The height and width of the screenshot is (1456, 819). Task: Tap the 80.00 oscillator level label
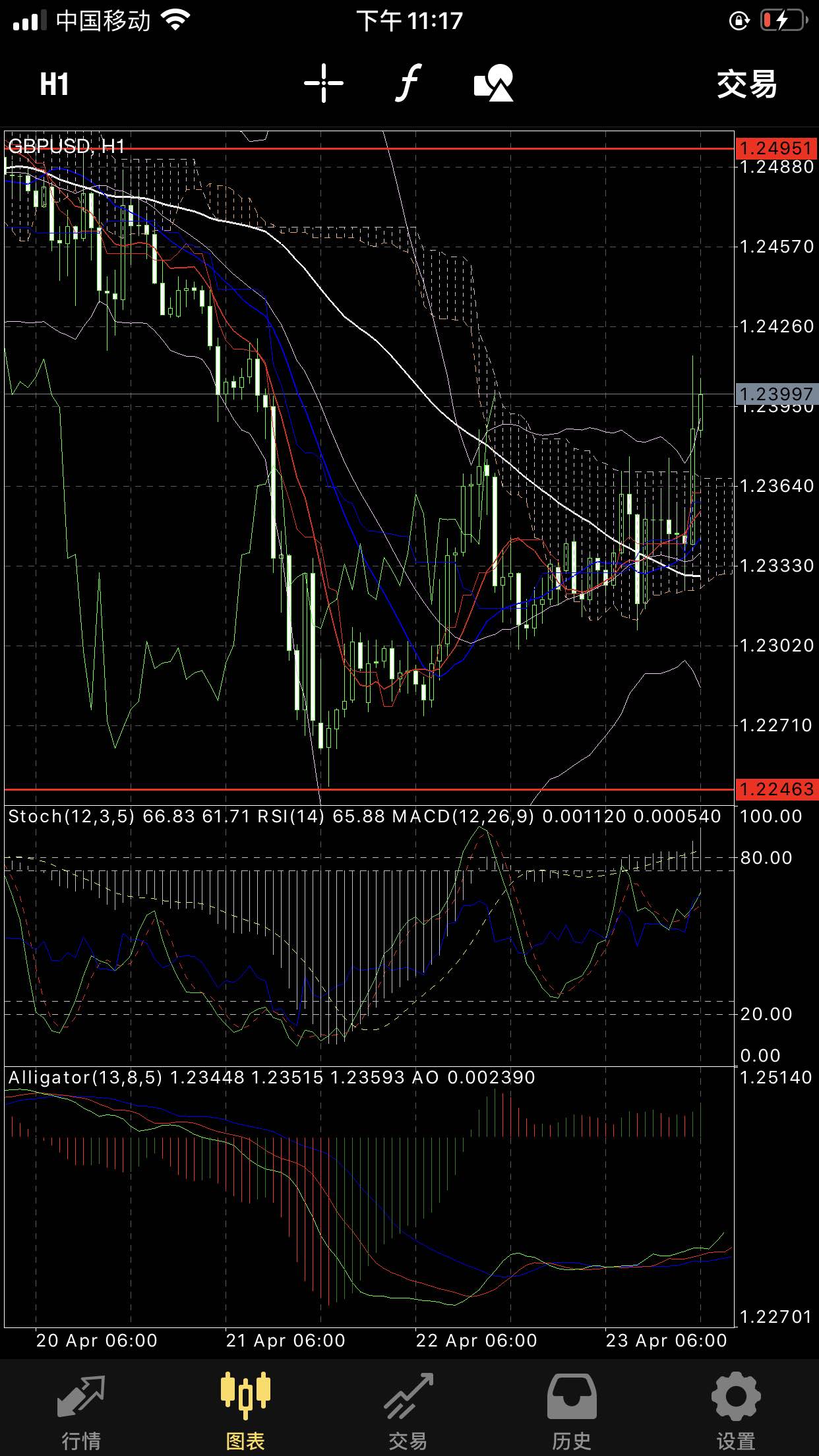click(x=766, y=858)
